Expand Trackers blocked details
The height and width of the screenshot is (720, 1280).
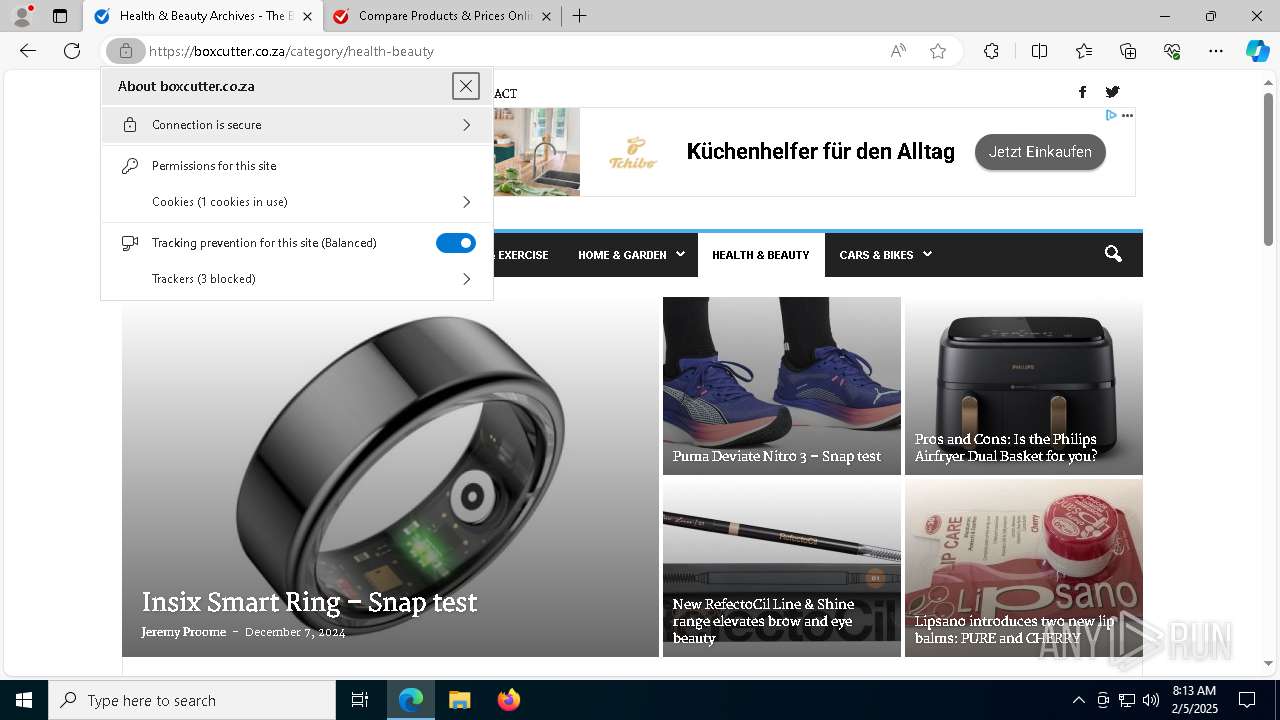click(x=297, y=279)
